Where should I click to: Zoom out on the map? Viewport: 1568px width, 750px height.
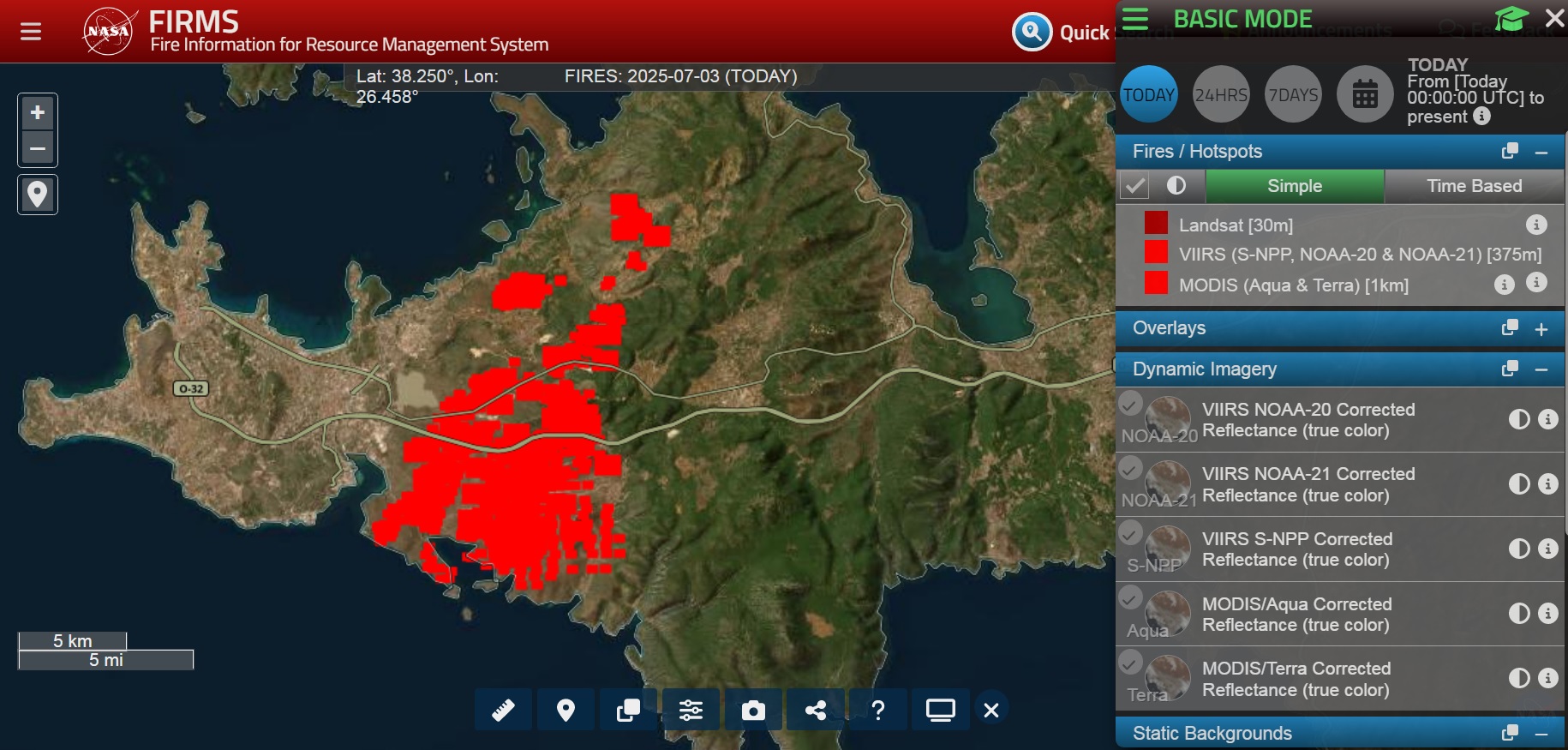(38, 148)
